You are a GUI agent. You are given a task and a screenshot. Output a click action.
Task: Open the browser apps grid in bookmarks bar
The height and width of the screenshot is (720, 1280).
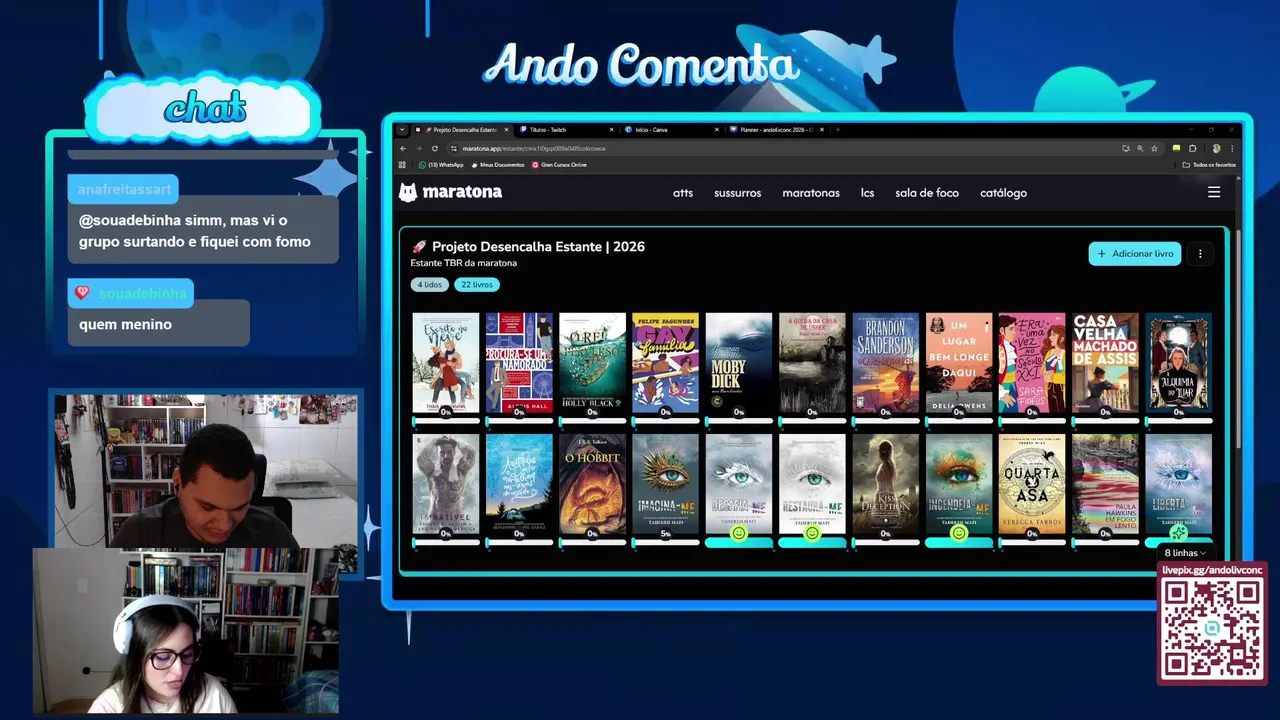click(x=403, y=165)
